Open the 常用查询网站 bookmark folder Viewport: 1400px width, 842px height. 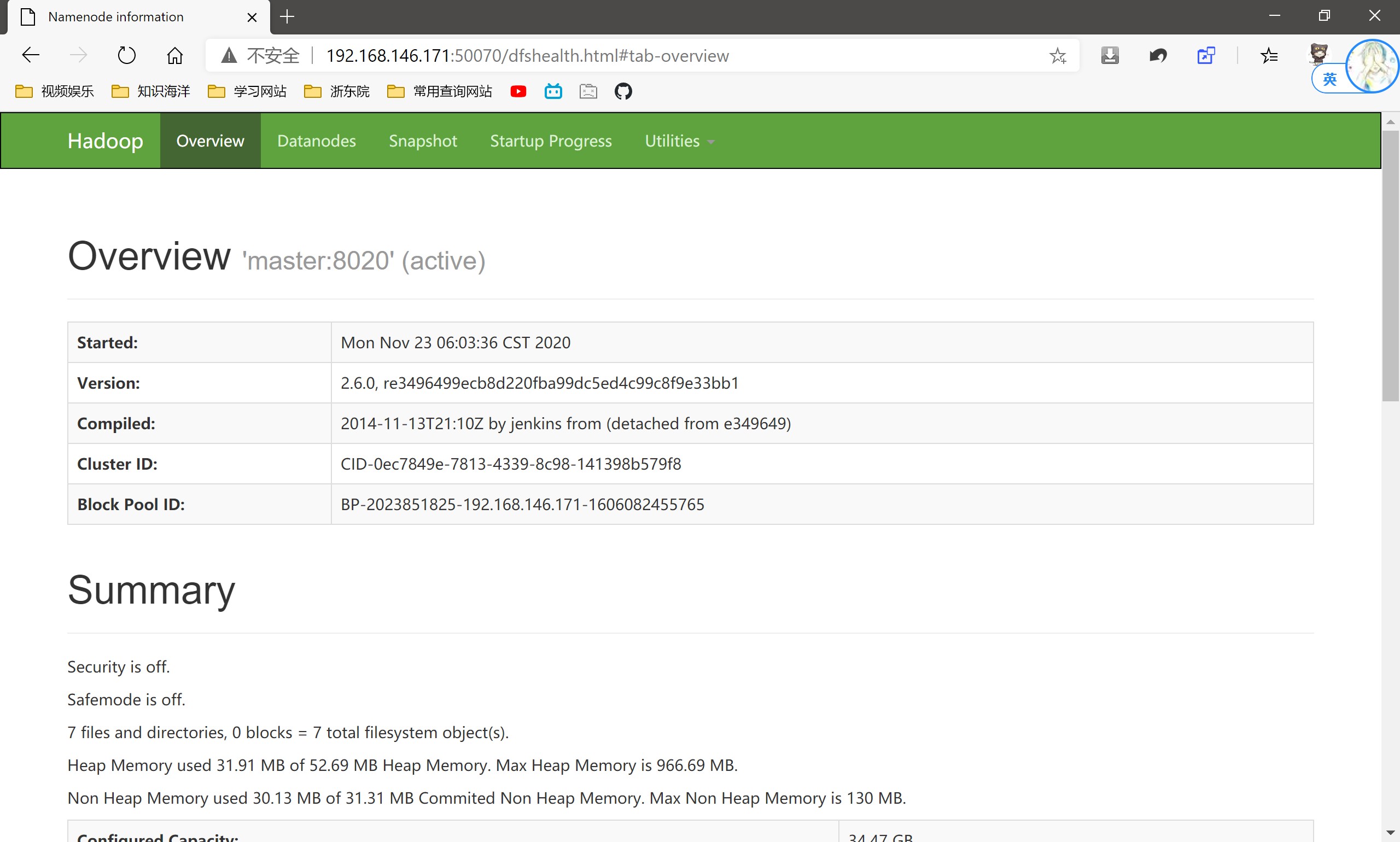(440, 91)
